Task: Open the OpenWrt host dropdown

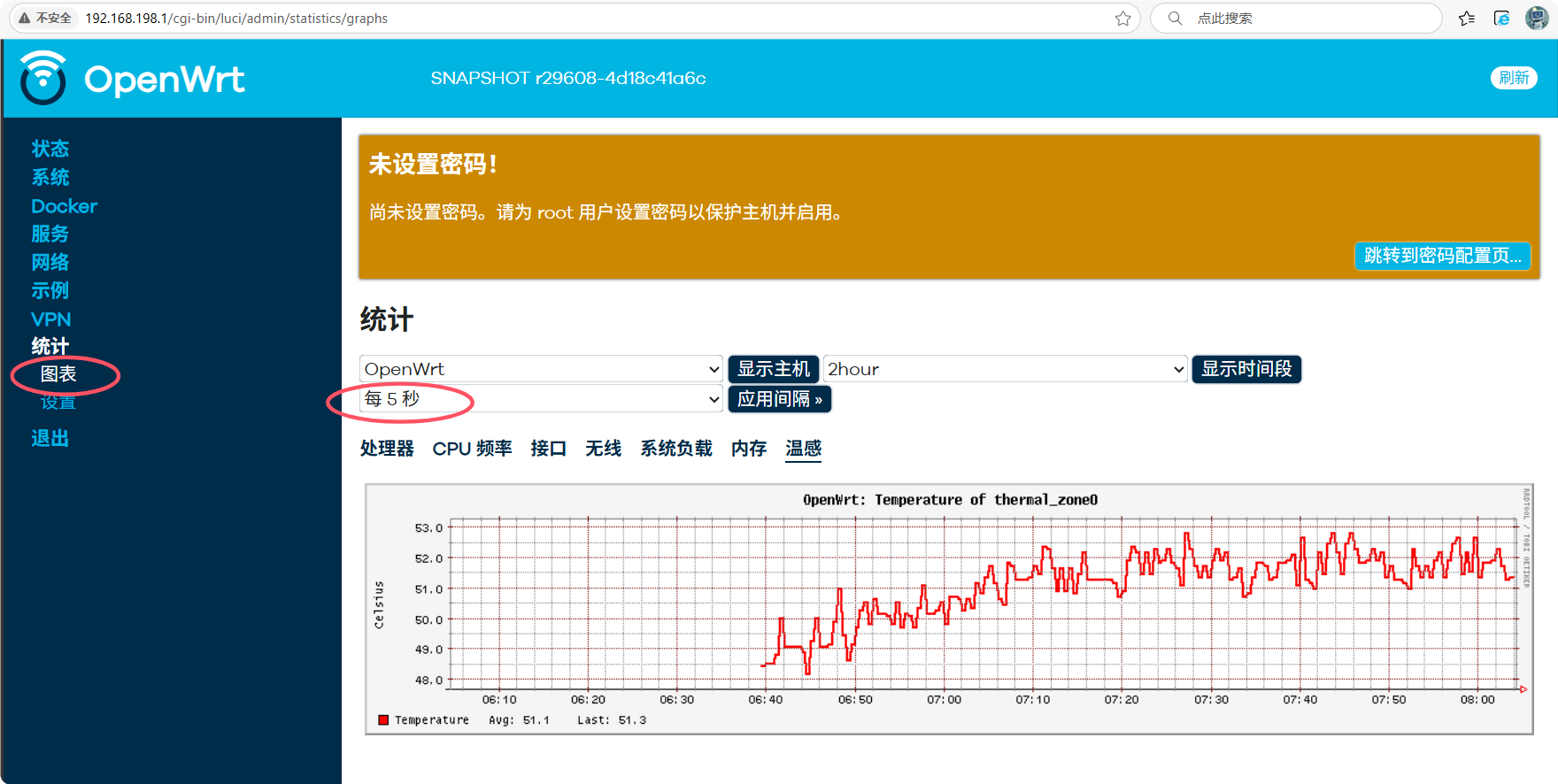Action: (x=541, y=369)
